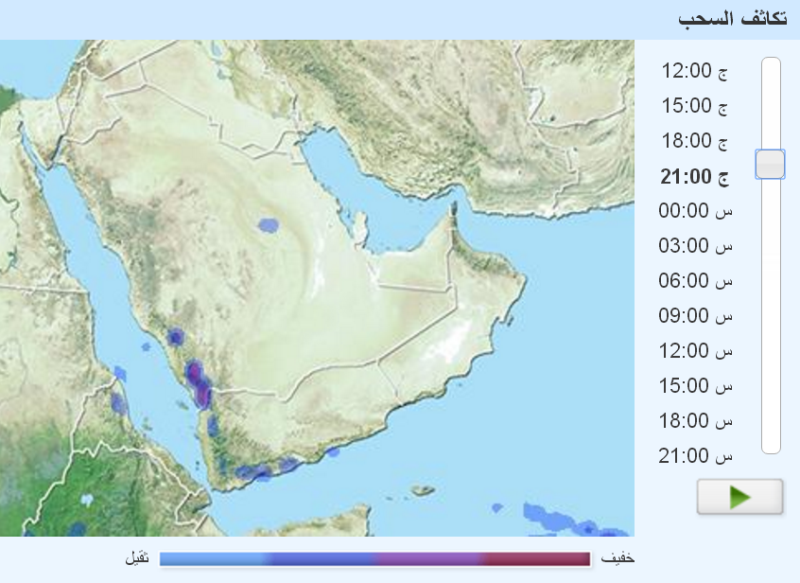Click the ثقيل legend label
This screenshot has height=583, width=800.
click(x=137, y=558)
